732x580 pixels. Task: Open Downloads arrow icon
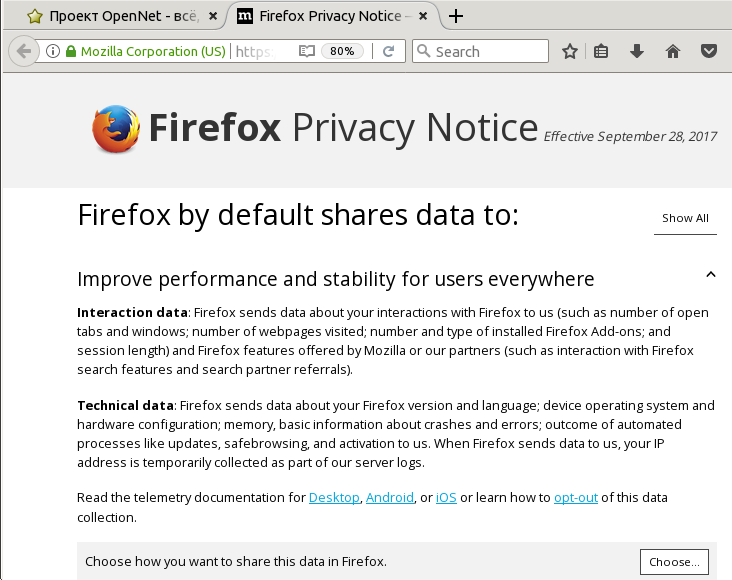pos(637,51)
